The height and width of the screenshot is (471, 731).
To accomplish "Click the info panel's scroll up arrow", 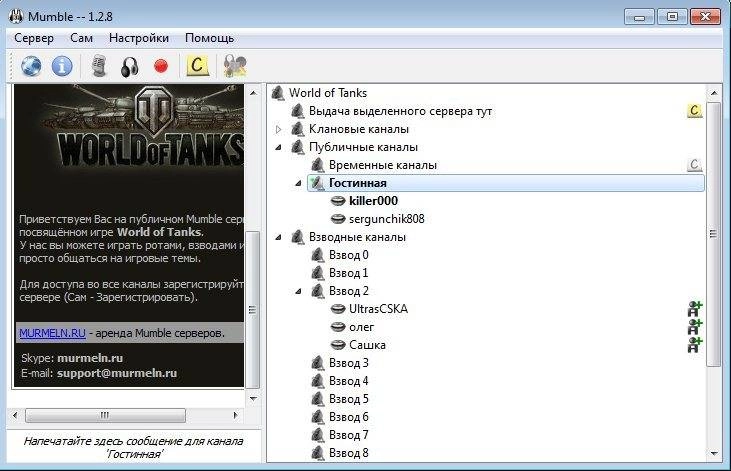I will pyautogui.click(x=253, y=93).
